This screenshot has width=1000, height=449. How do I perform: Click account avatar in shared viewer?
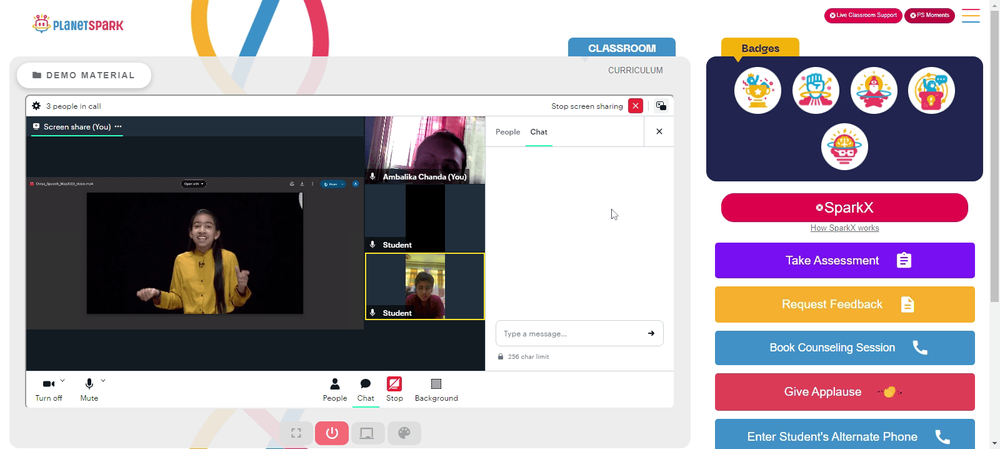point(355,184)
